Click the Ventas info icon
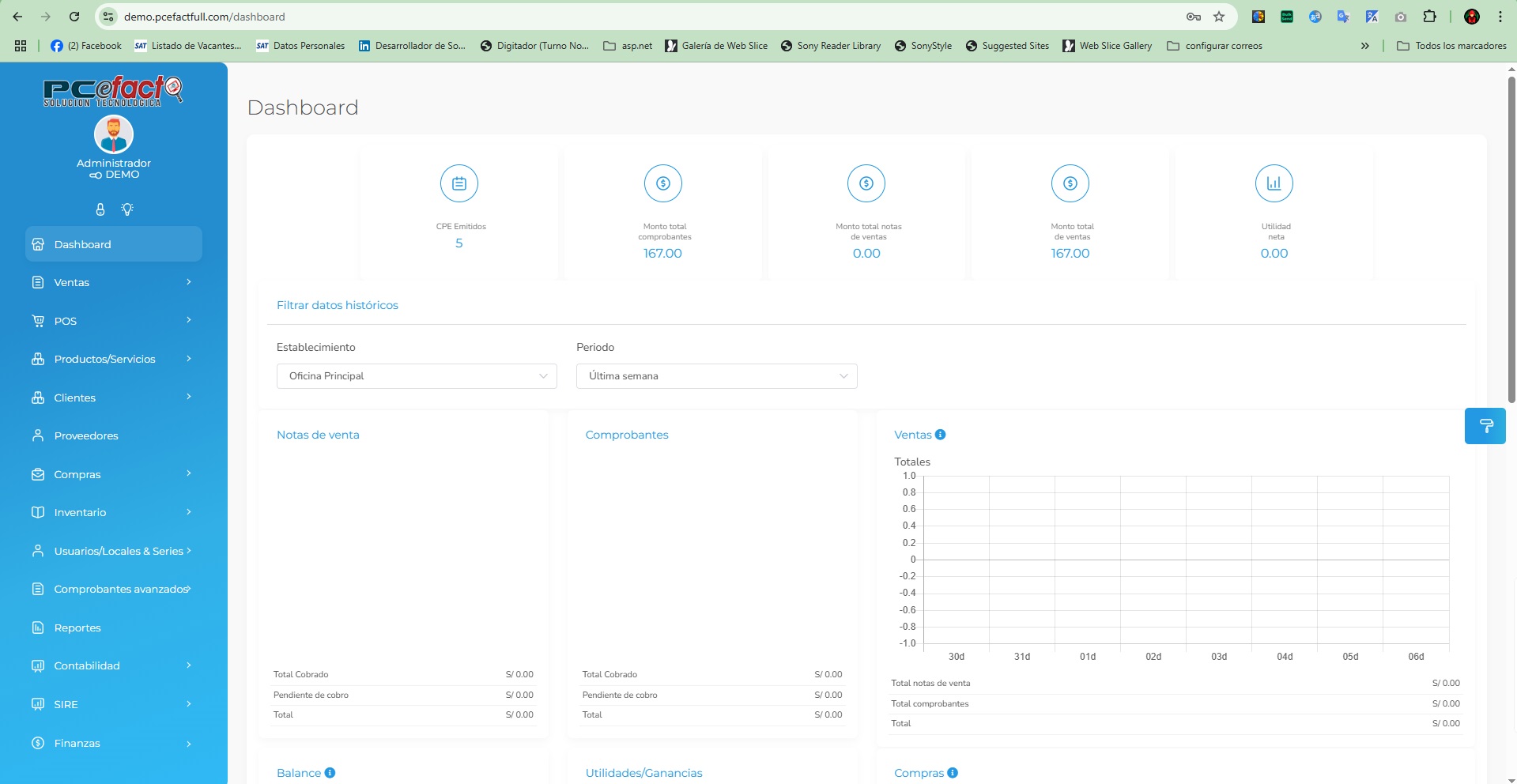1517x784 pixels. pyautogui.click(x=940, y=435)
